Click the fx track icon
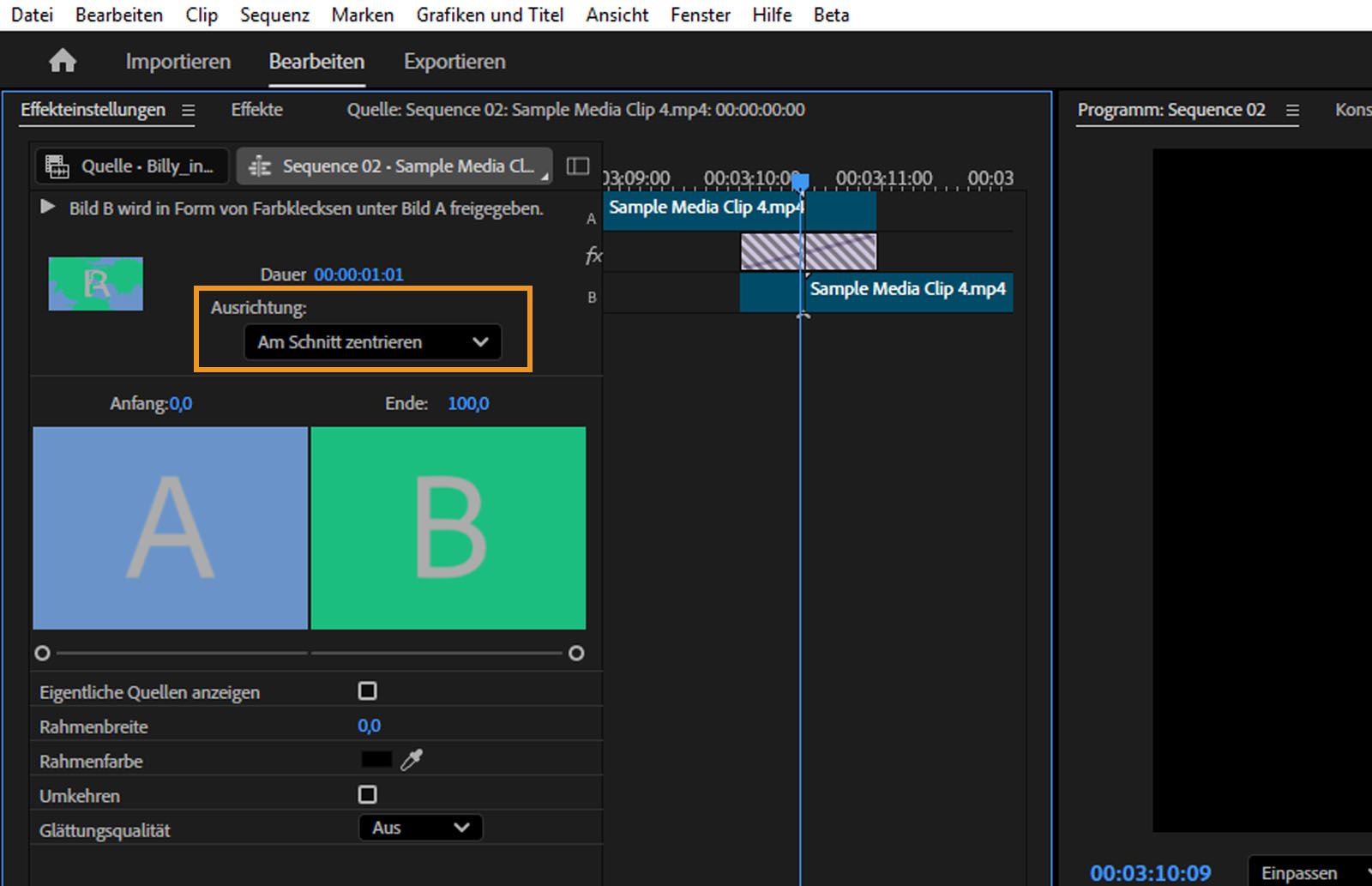Screen dimensions: 1372x886 click(x=593, y=255)
